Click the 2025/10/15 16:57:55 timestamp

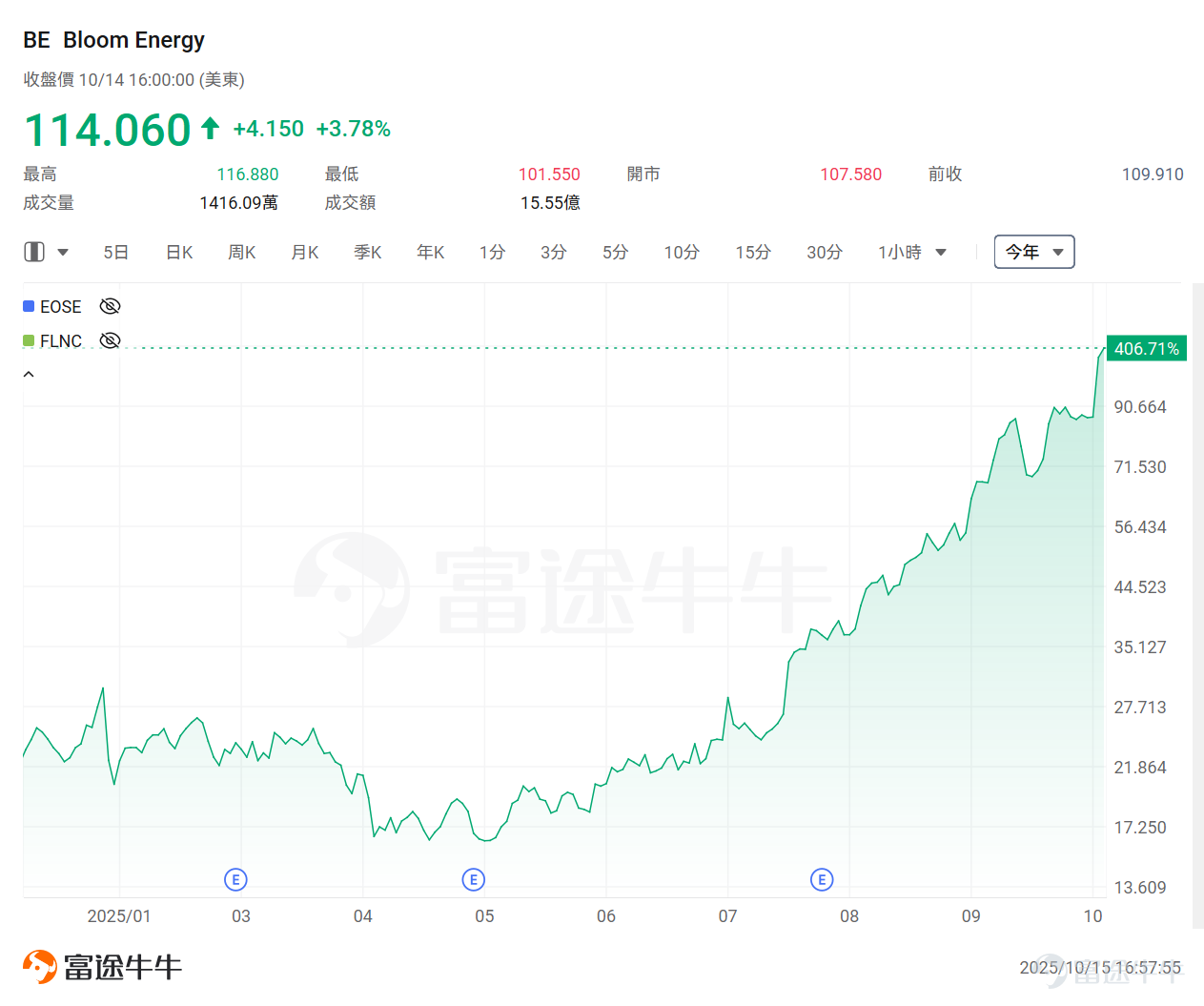click(x=1100, y=968)
